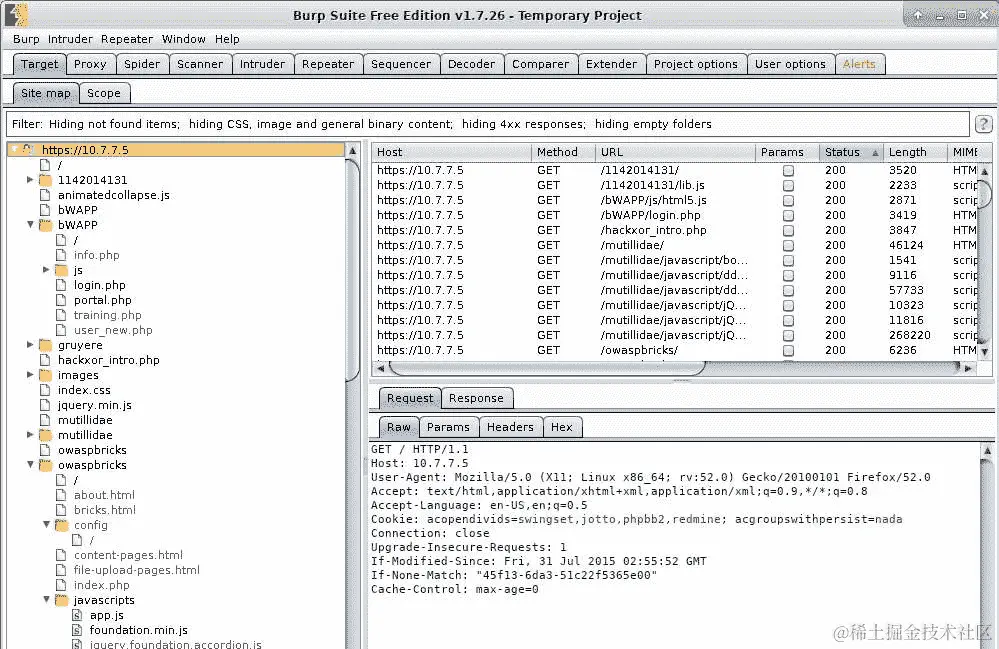The width and height of the screenshot is (999, 649).
Task: Toggle Params checkbox for /mutillidae/ row
Action: coord(788,245)
